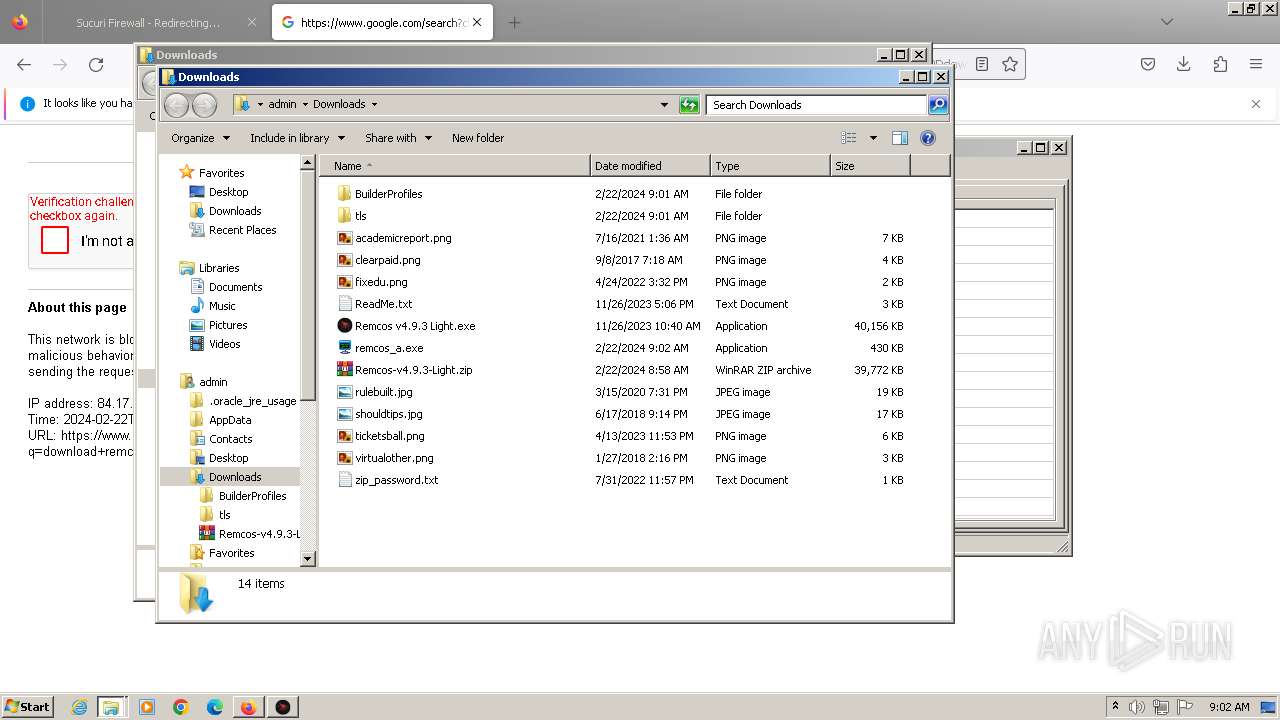Screen dimensions: 1280x720
Task: Open Libraries in navigation pane
Action: [209, 268]
